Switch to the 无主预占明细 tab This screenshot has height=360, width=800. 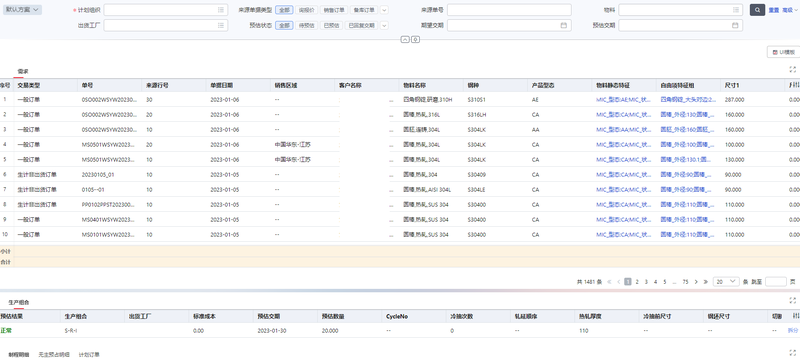click(x=54, y=354)
